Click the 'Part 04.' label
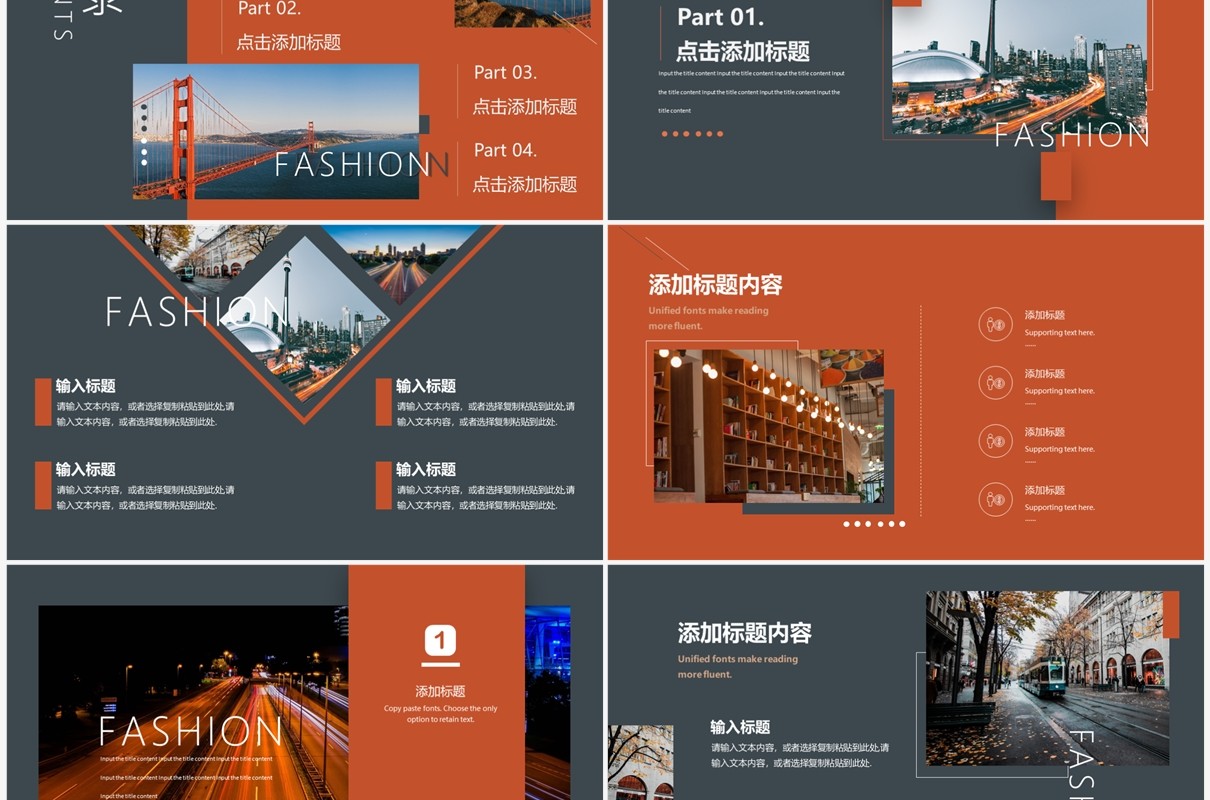This screenshot has height=800, width=1210. (x=505, y=150)
